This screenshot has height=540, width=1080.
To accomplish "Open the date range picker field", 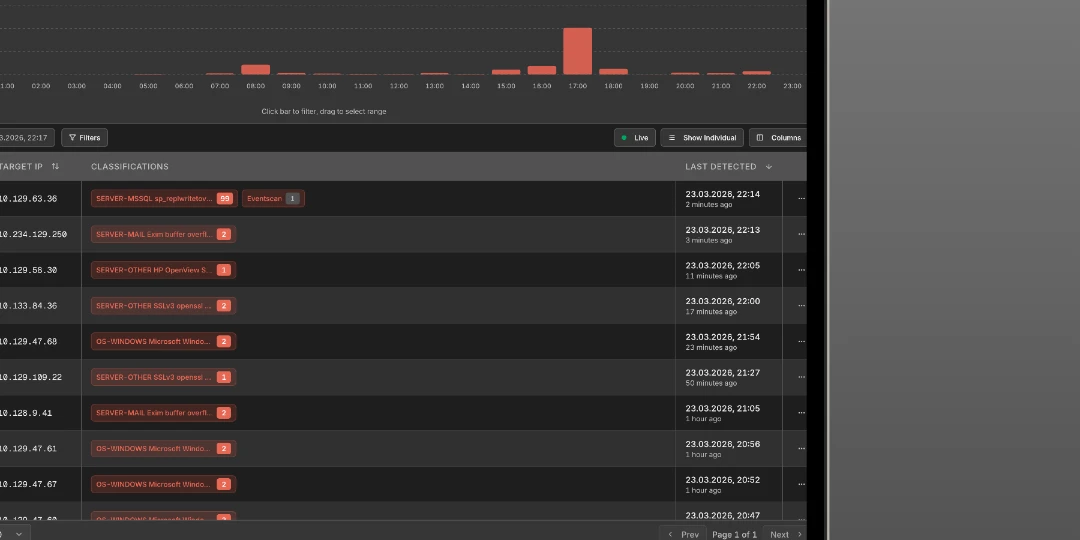I will 25,138.
